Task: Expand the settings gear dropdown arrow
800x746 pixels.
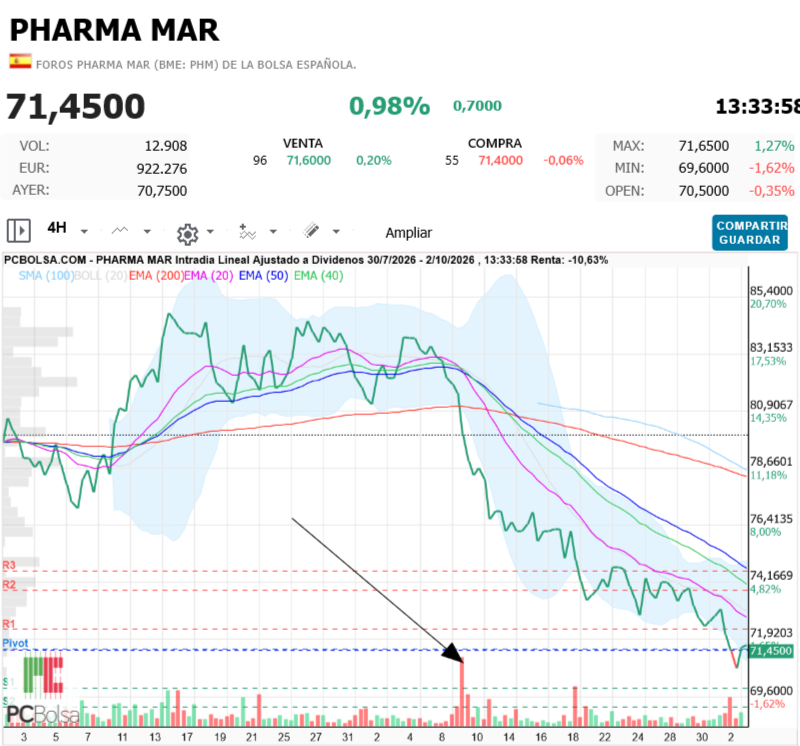Action: [x=210, y=232]
